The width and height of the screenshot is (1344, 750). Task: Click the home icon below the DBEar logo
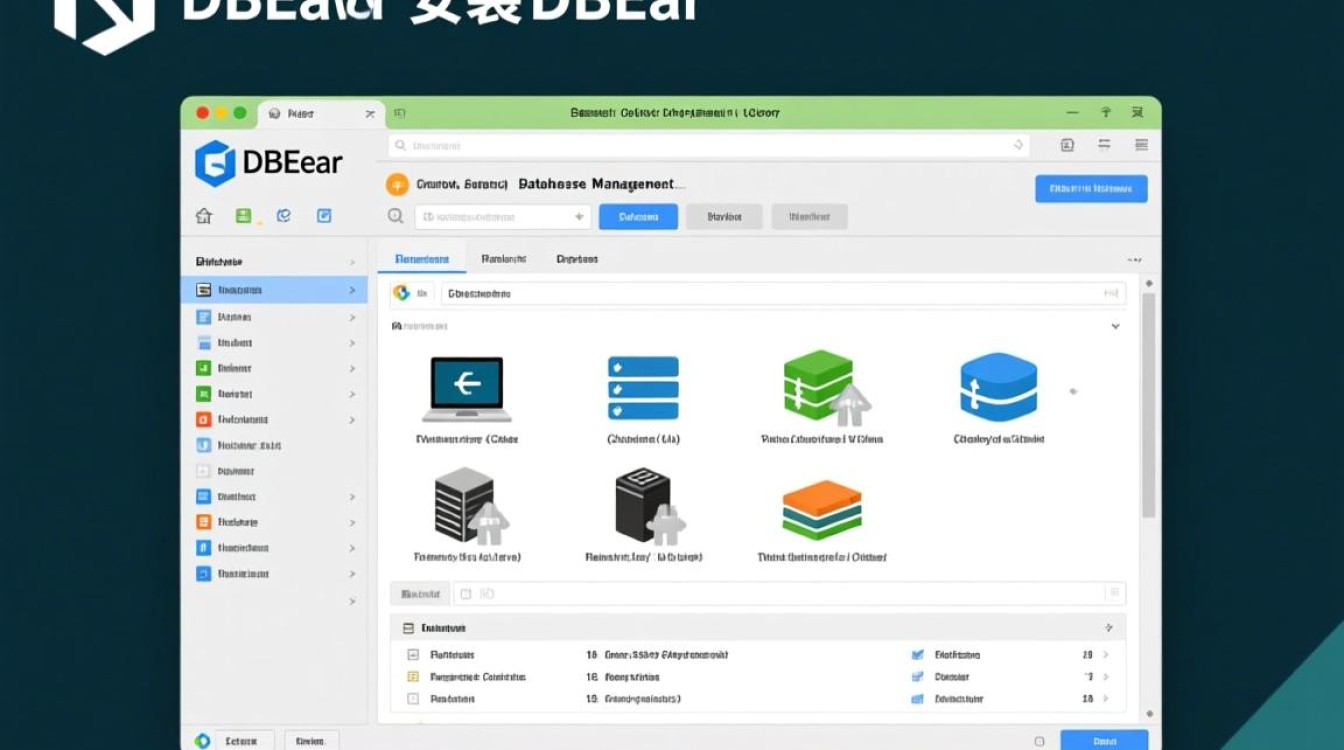tap(204, 216)
